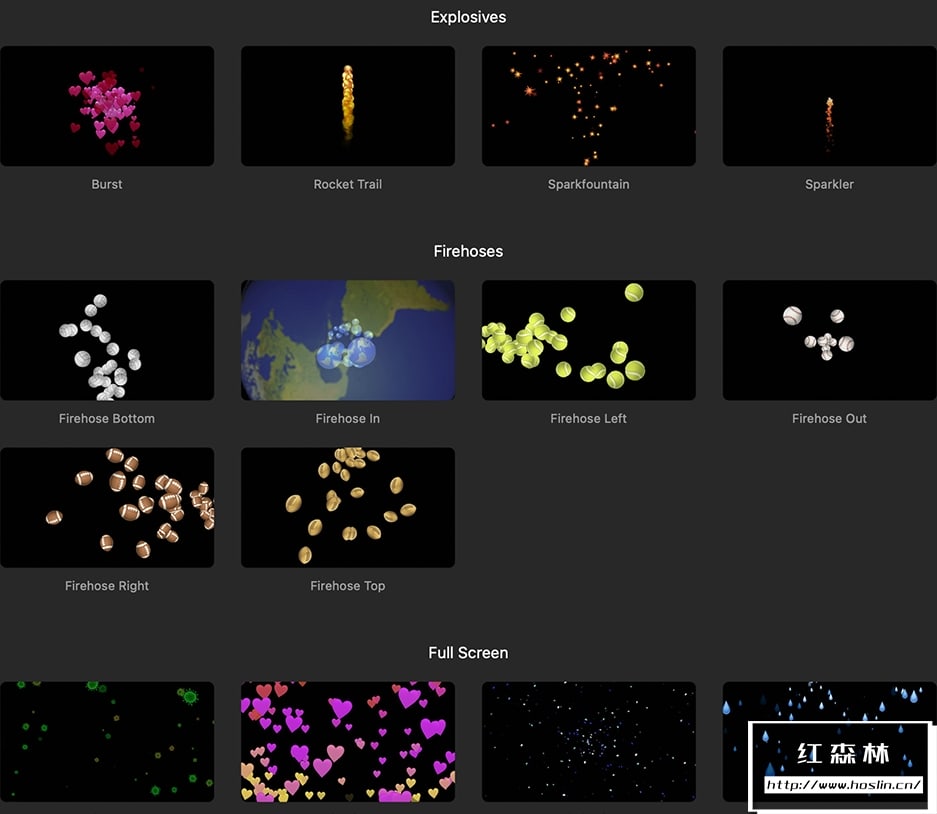Image resolution: width=937 pixels, height=814 pixels.
Task: Click the Firehose Right label
Action: pos(107,586)
